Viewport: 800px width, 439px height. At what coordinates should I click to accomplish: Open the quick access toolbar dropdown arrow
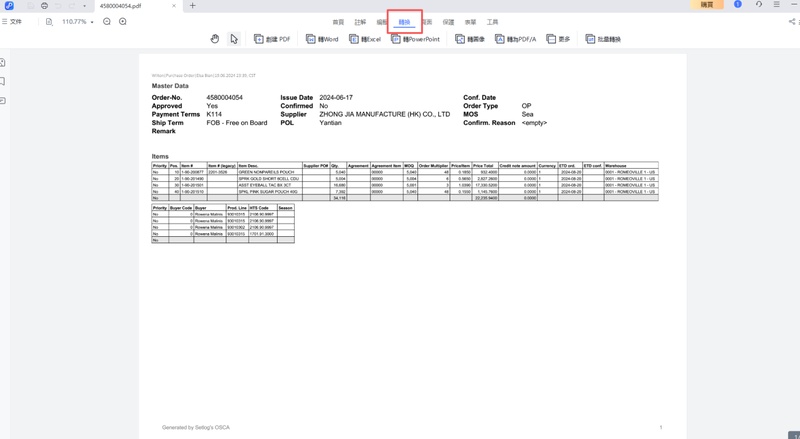pyautogui.click(x=85, y=6)
